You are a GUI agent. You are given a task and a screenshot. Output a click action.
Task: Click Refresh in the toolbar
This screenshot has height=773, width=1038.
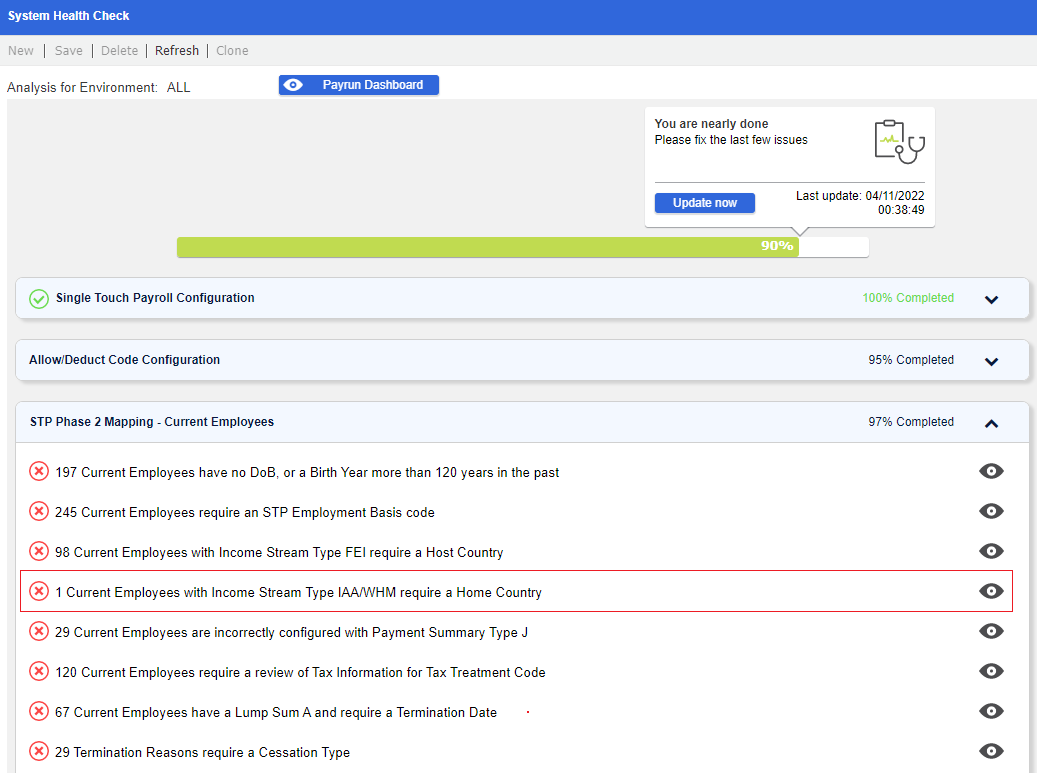click(x=177, y=50)
